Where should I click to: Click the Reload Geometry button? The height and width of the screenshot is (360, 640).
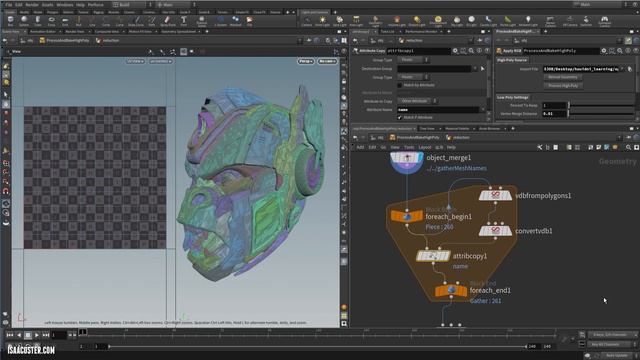562,77
